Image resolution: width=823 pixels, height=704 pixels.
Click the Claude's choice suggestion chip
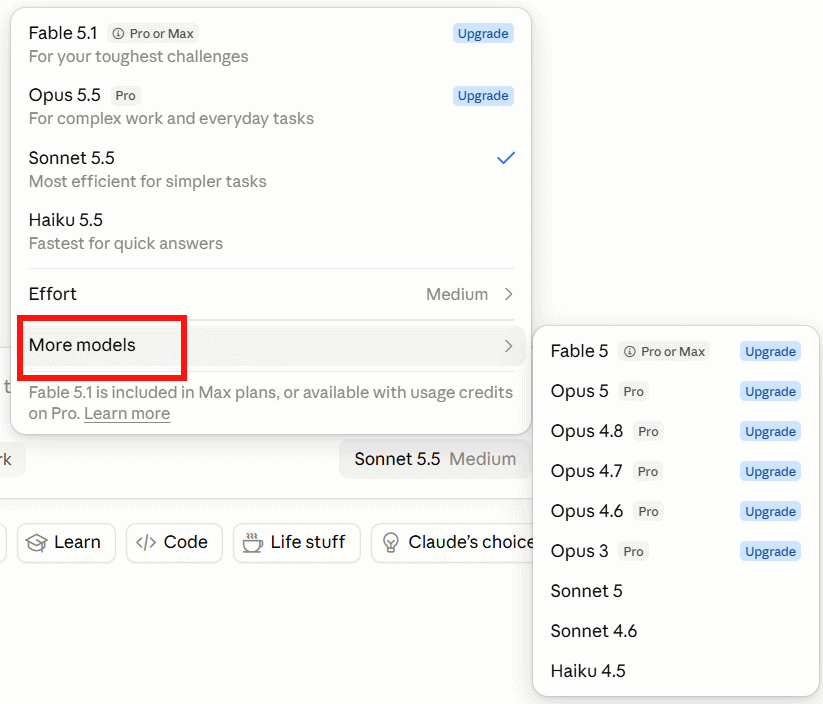[x=453, y=543]
